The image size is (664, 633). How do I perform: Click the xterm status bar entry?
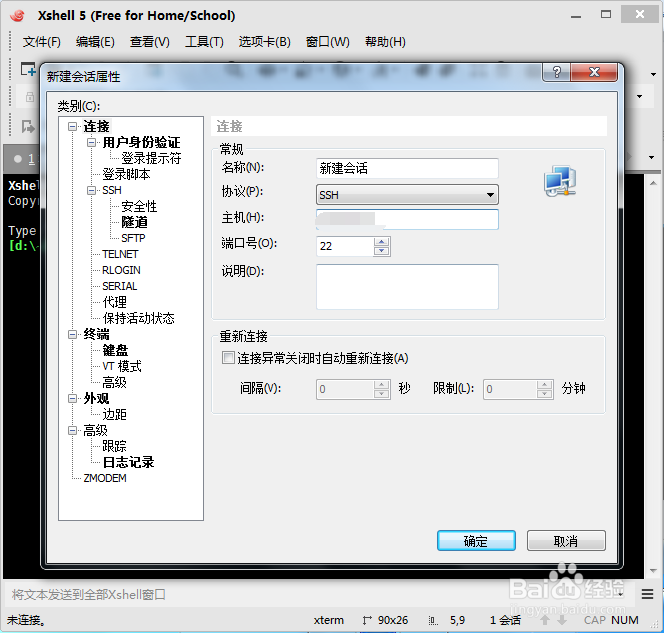point(329,620)
